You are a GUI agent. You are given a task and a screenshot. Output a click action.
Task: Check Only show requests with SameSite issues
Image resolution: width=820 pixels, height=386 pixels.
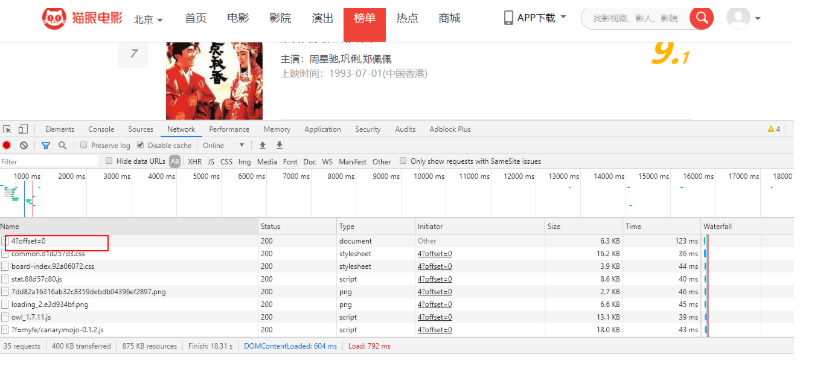coord(403,161)
